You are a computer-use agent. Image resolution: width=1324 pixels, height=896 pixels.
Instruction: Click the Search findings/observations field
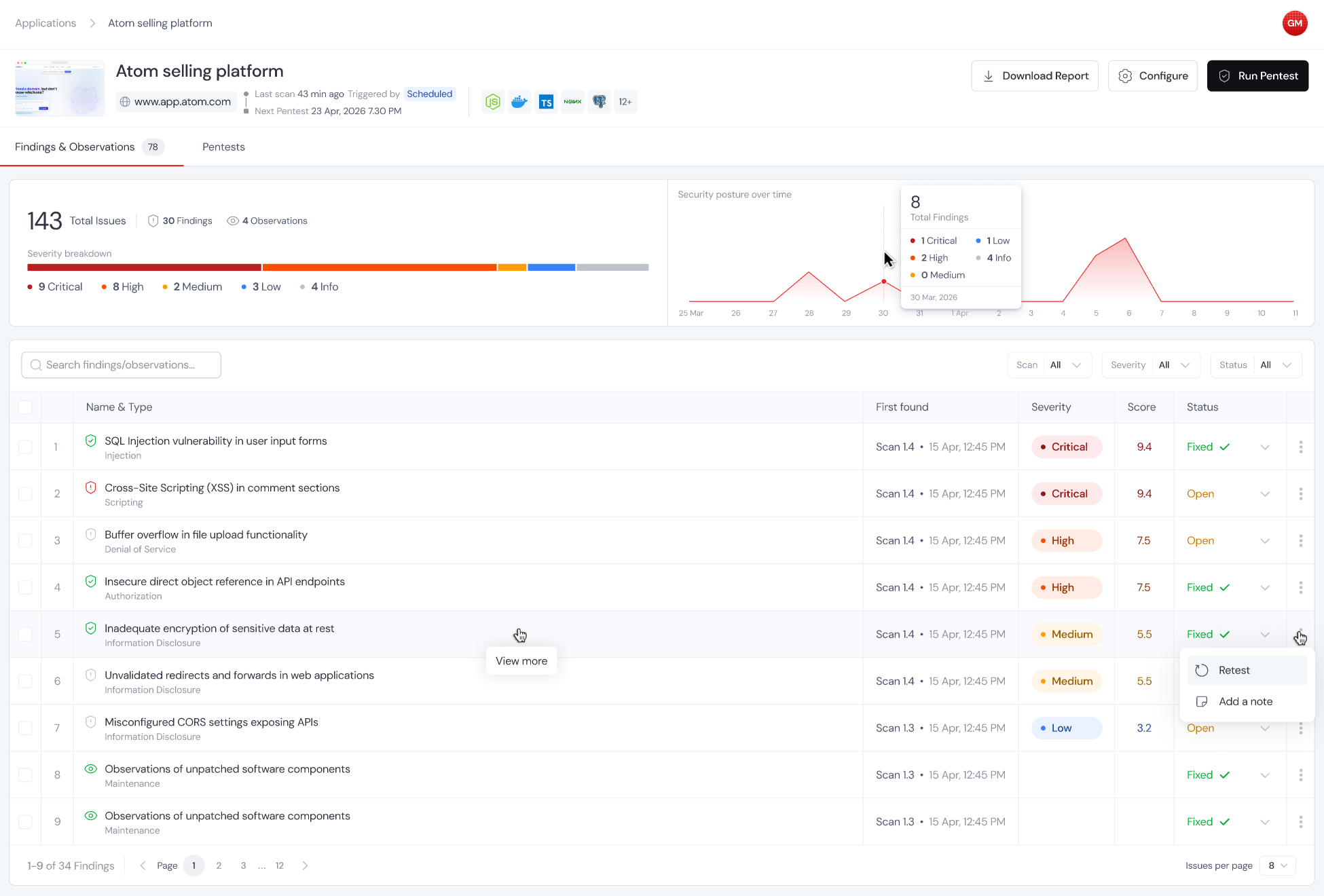coord(121,365)
